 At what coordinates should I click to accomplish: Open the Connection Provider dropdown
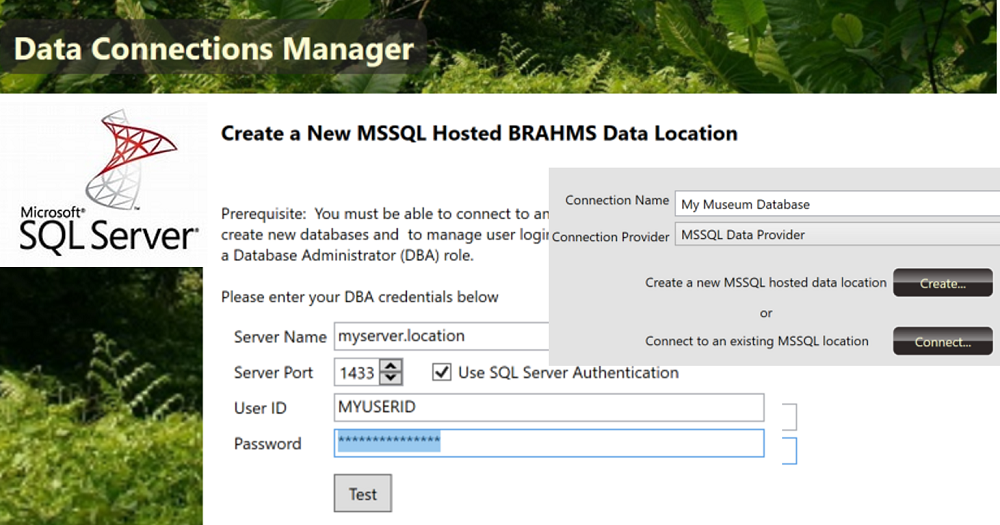(837, 234)
